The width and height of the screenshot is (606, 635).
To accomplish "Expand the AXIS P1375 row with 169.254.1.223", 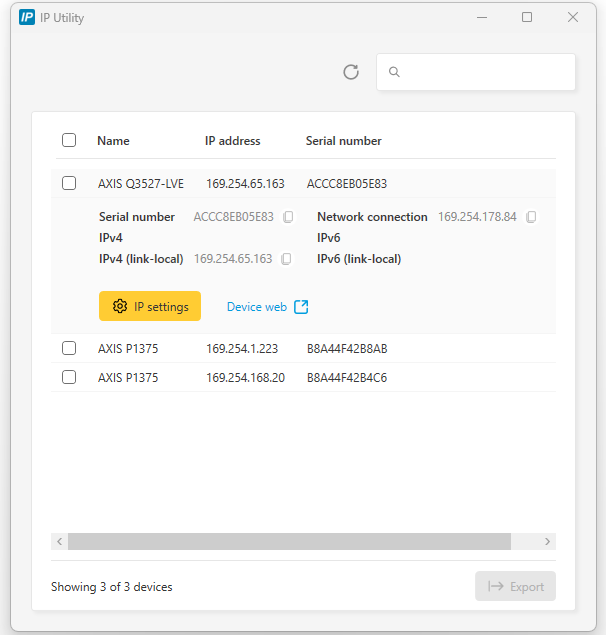I will coord(303,348).
